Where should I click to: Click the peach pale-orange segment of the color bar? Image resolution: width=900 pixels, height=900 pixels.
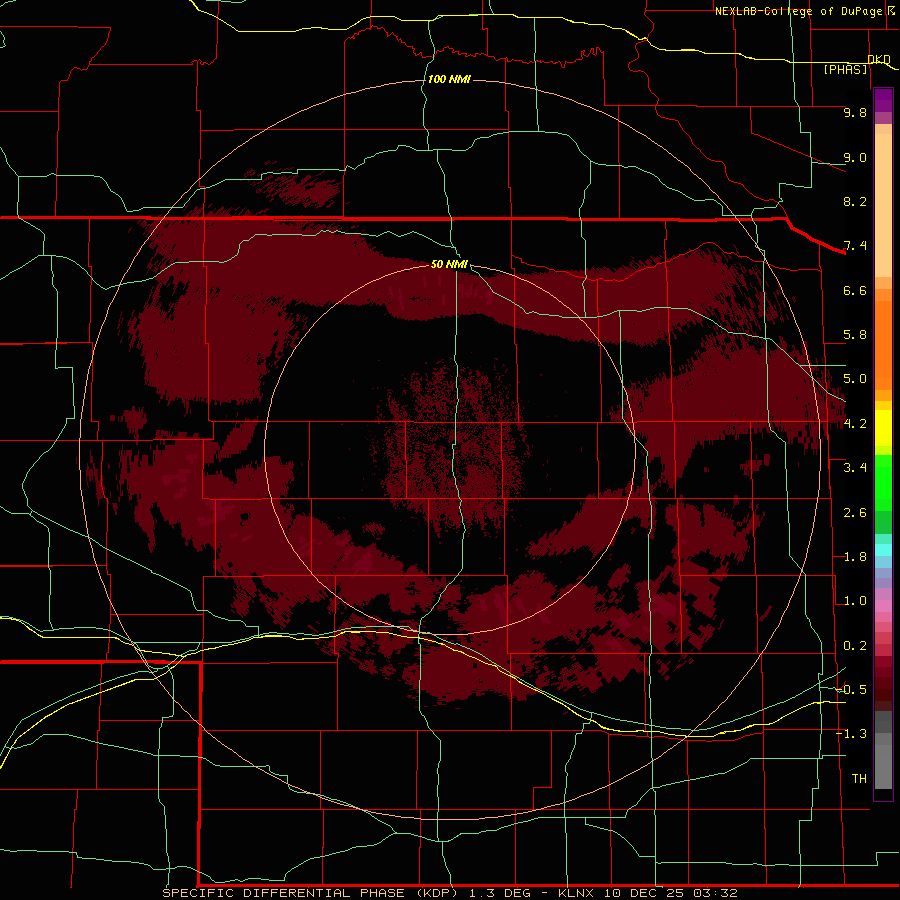click(x=883, y=205)
